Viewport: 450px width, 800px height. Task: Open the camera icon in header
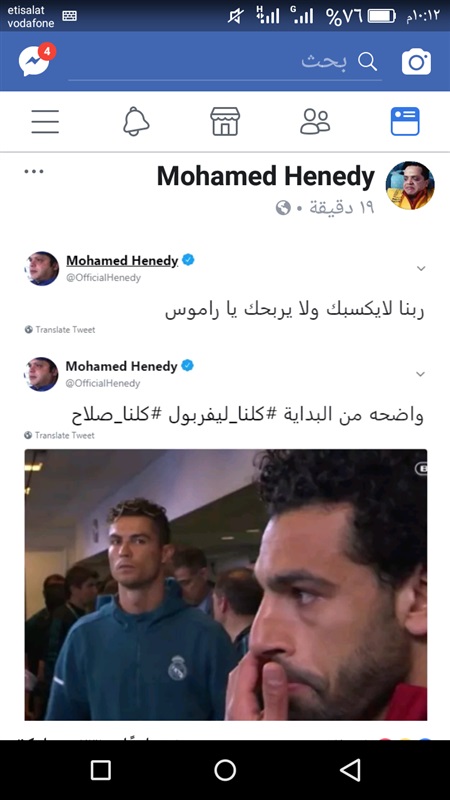coord(416,62)
